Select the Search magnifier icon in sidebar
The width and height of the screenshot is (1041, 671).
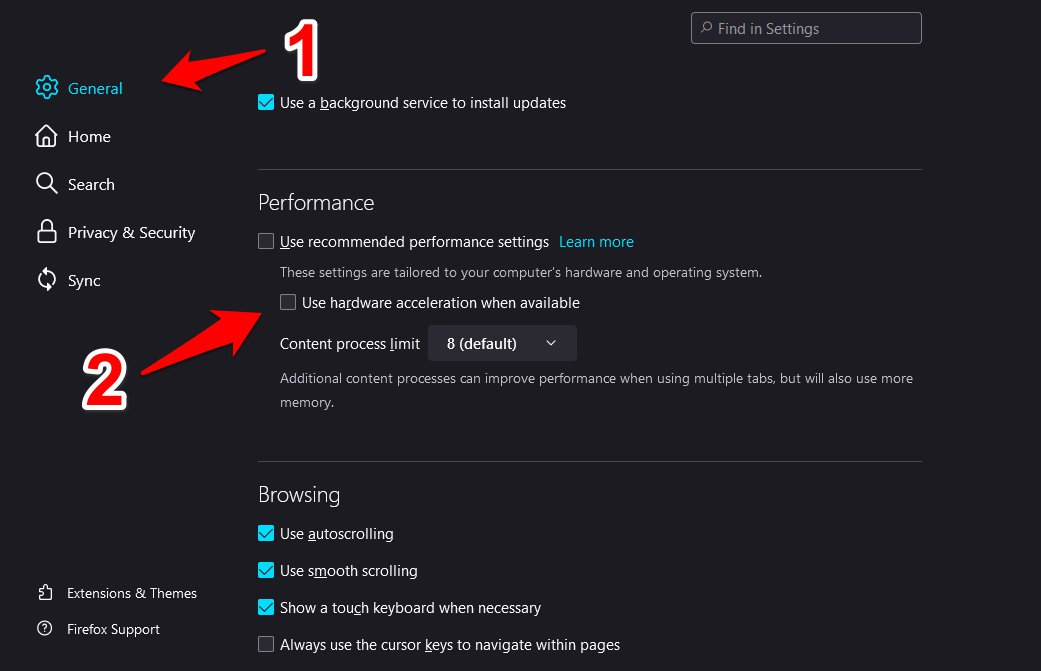[46, 184]
